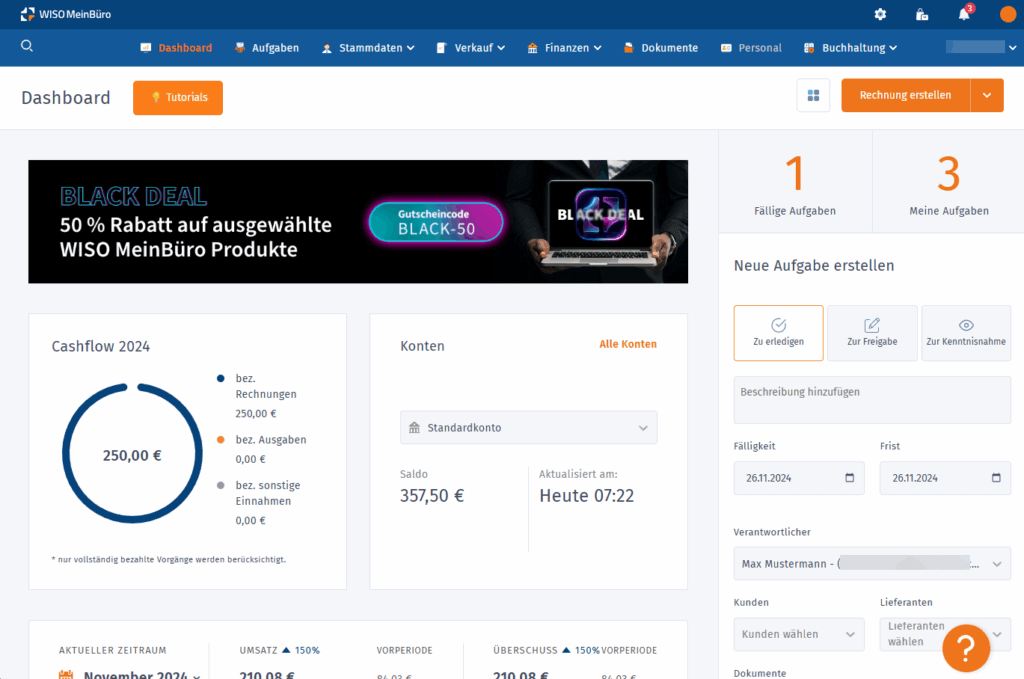The width and height of the screenshot is (1024, 679).
Task: Click the Tutorials button
Action: 178,98
